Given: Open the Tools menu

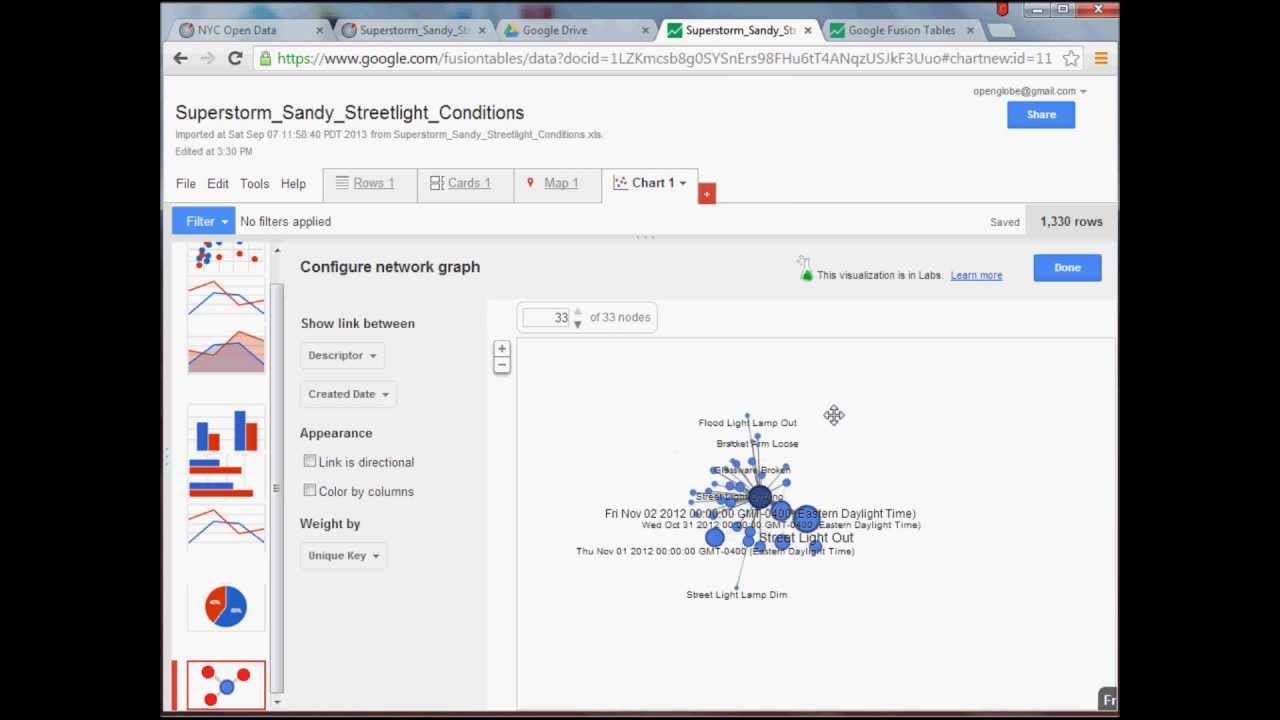Looking at the screenshot, I should [x=254, y=184].
